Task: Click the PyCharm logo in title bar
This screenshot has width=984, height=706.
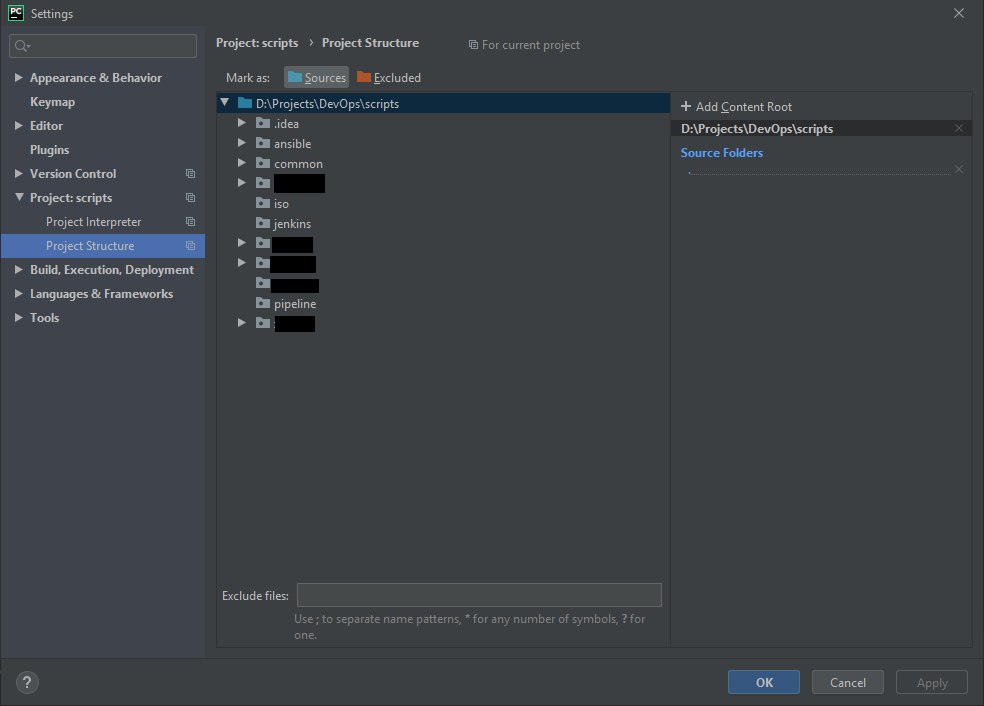Action: (x=16, y=13)
